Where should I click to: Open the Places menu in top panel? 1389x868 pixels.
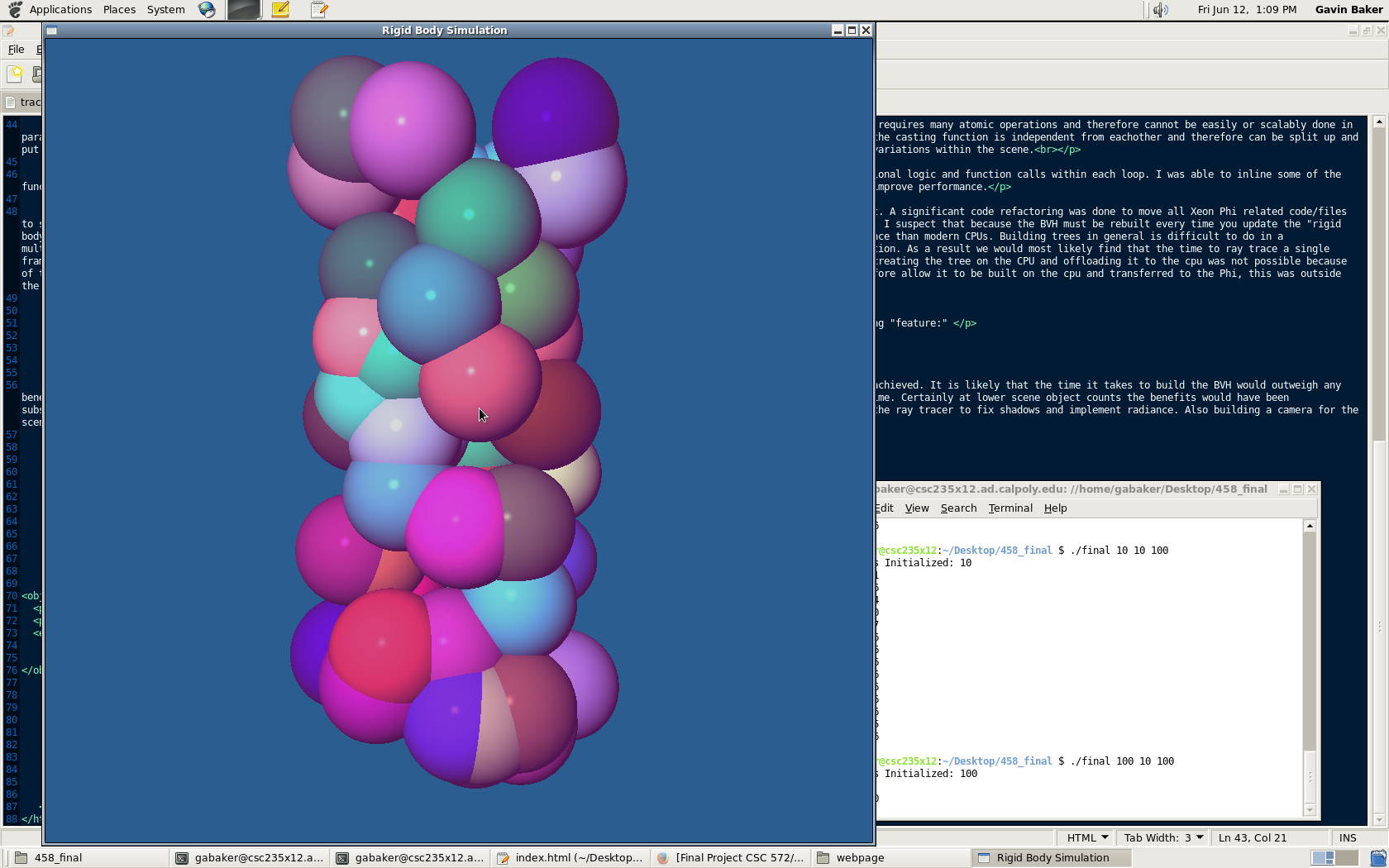coord(119,10)
